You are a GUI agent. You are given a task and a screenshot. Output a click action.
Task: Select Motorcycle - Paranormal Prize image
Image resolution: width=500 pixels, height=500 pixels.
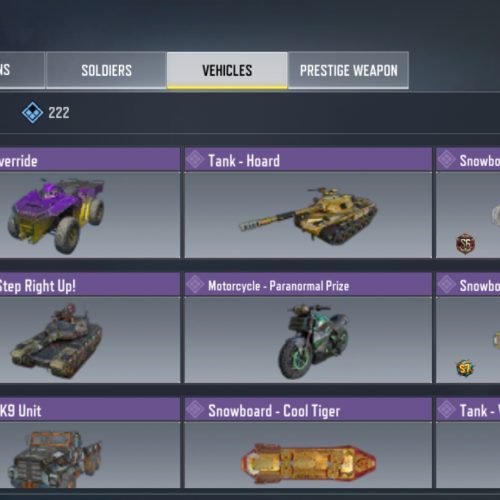(314, 341)
